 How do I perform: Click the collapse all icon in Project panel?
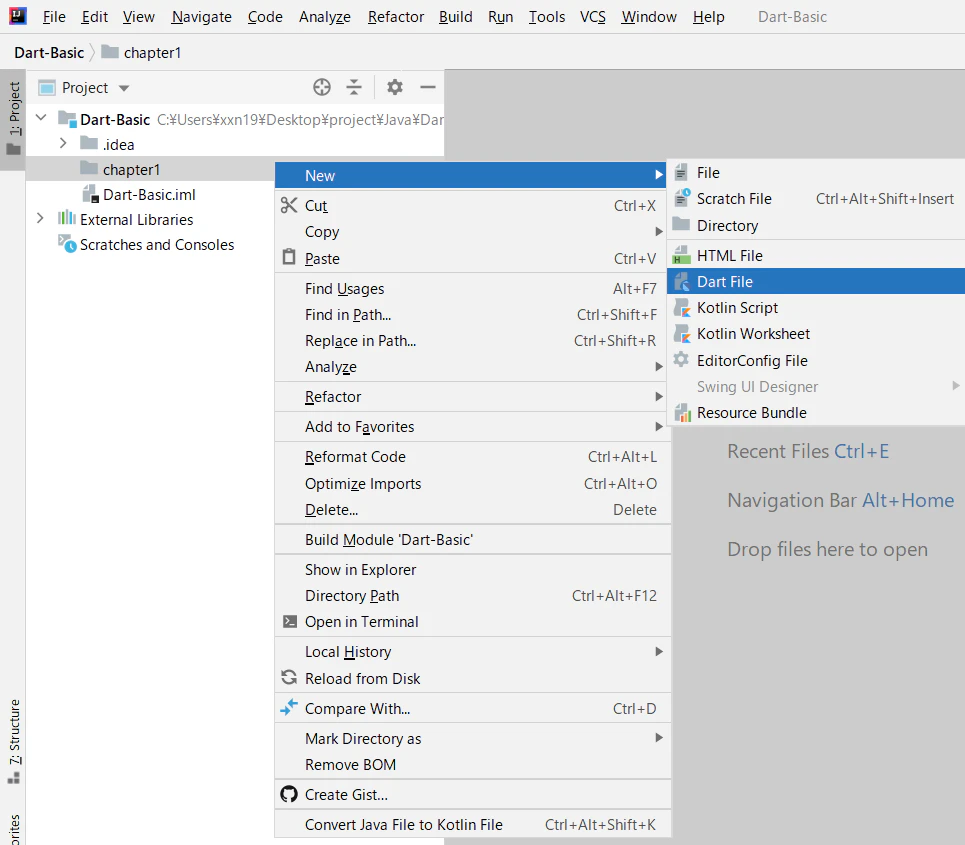pyautogui.click(x=354, y=87)
